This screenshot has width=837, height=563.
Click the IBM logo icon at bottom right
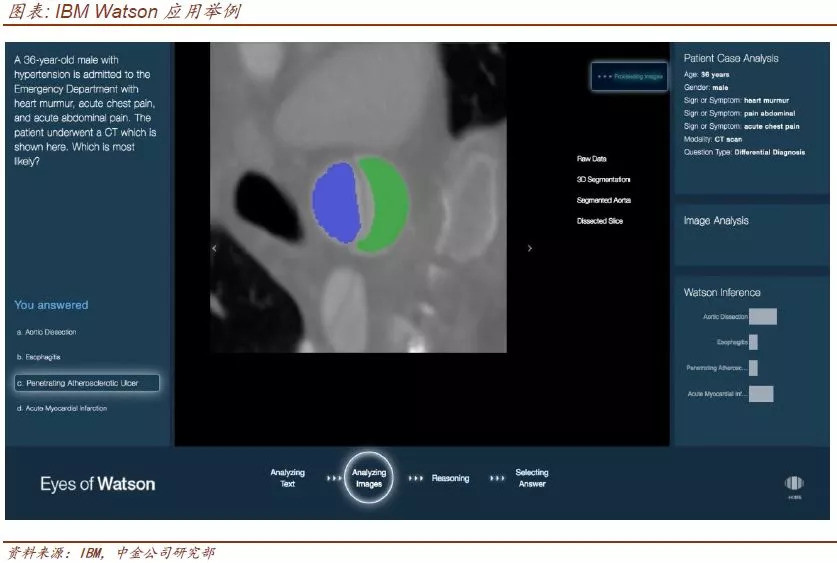[794, 483]
